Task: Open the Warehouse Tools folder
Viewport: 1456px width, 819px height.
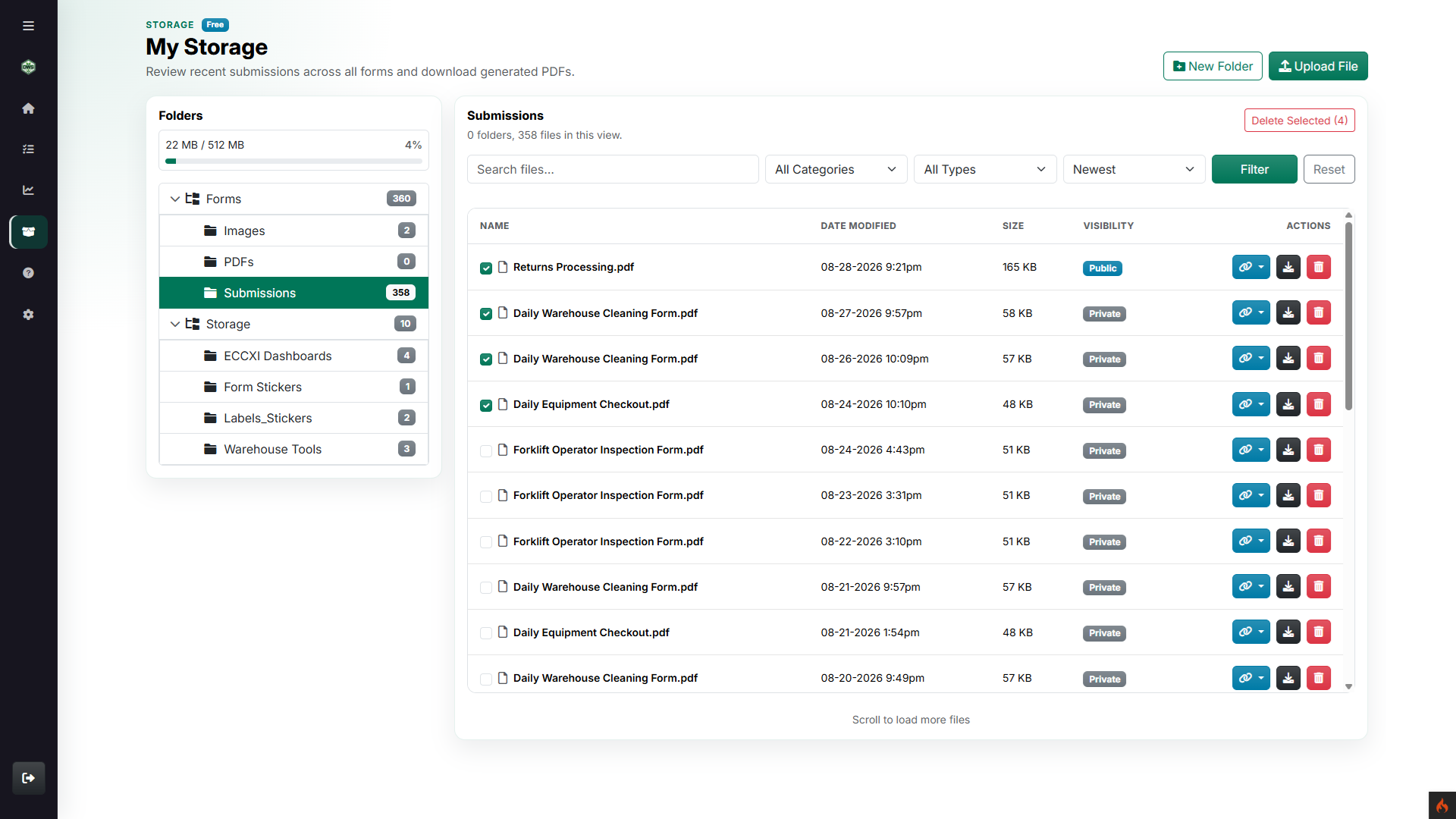Action: coord(293,449)
